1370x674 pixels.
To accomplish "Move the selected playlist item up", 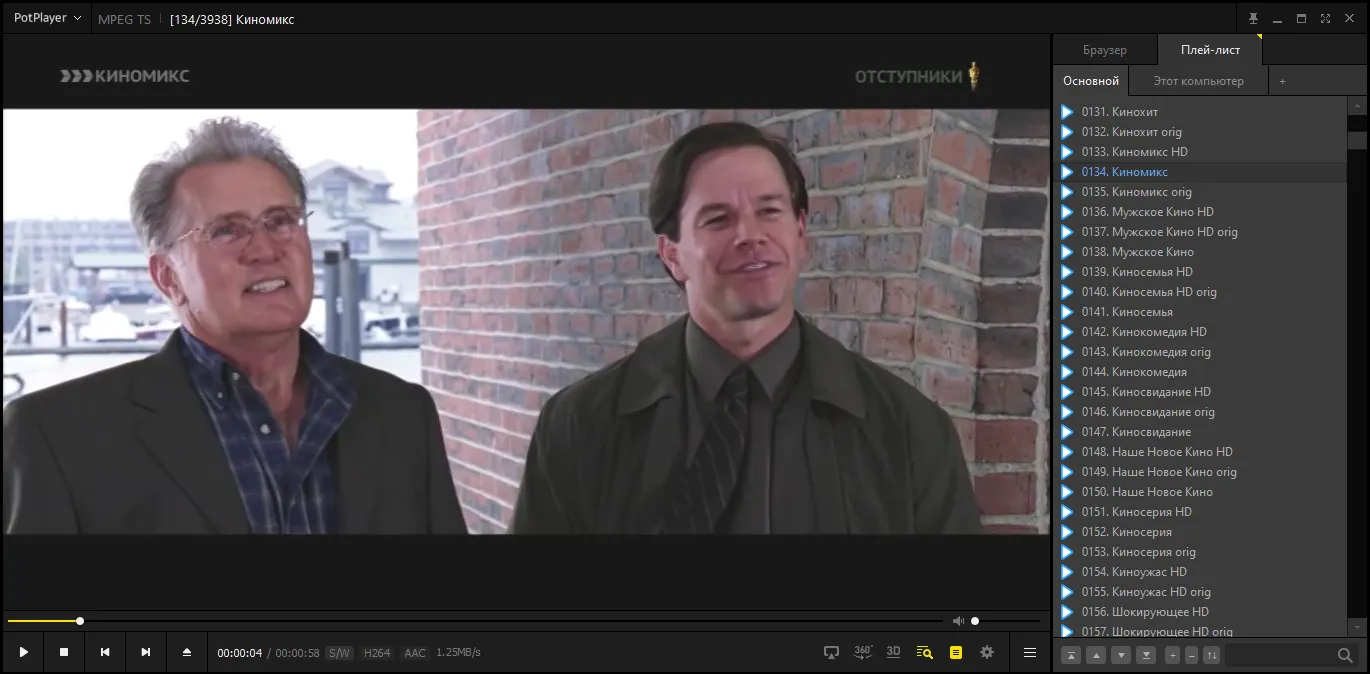I will [x=1096, y=655].
